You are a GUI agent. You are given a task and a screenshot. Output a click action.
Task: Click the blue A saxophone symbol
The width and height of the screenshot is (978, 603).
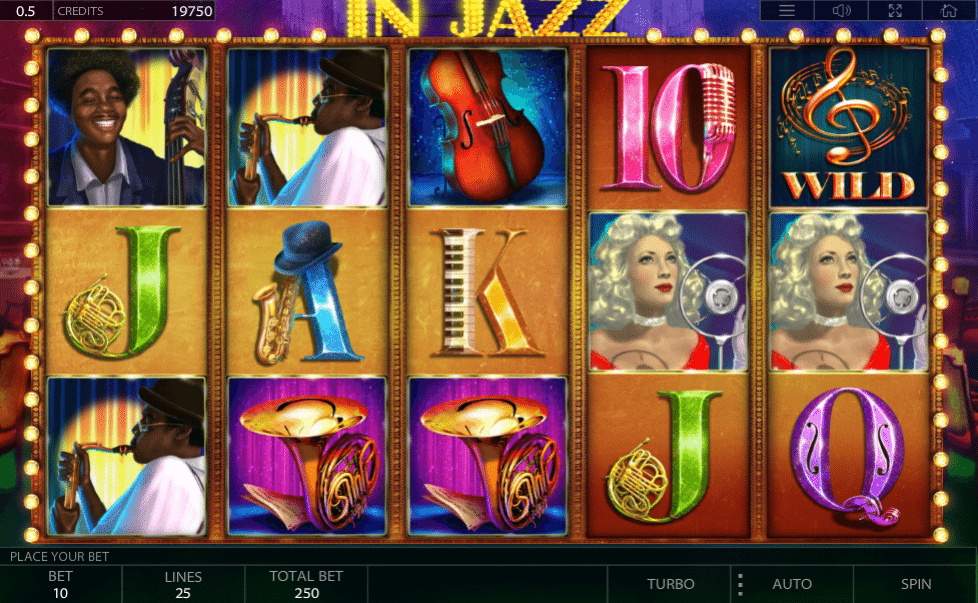pyautogui.click(x=307, y=292)
